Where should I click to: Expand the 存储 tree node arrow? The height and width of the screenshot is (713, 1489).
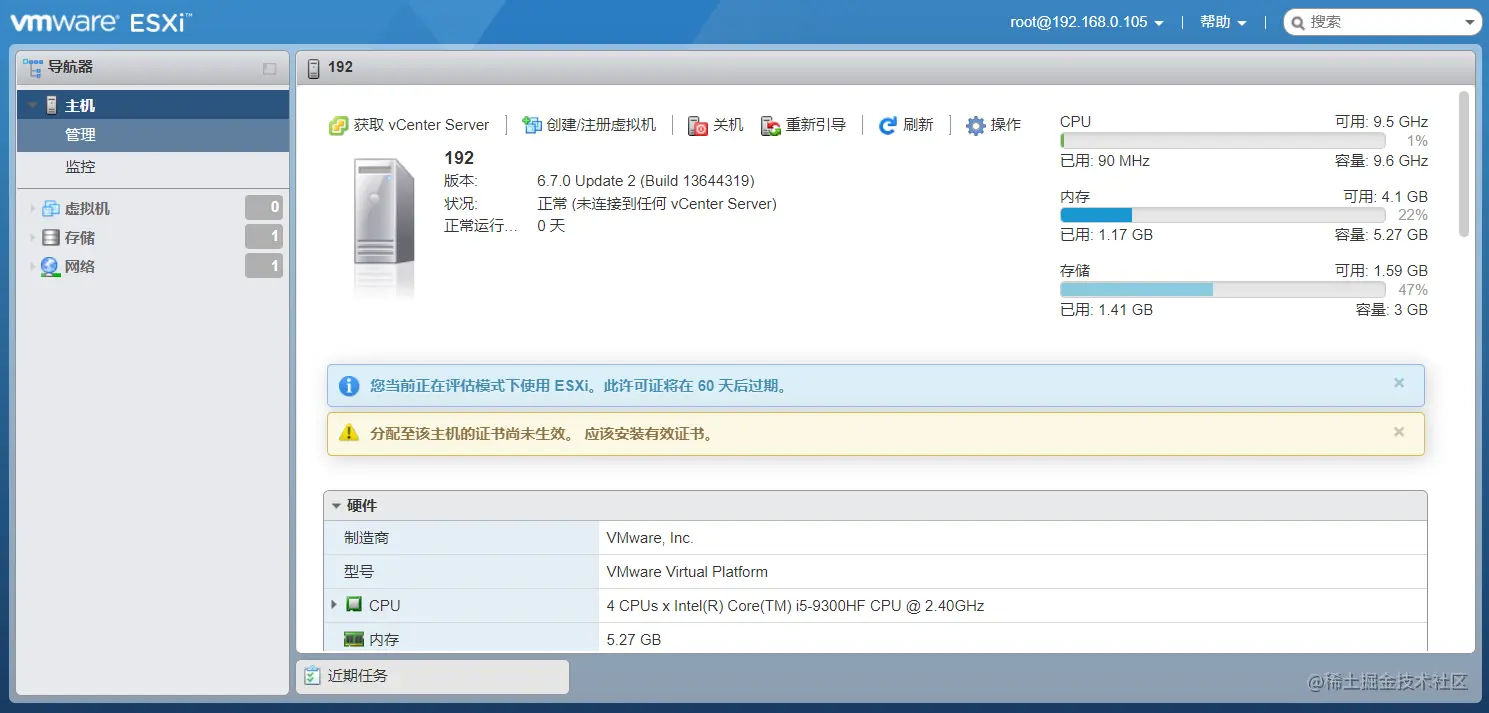(32, 238)
